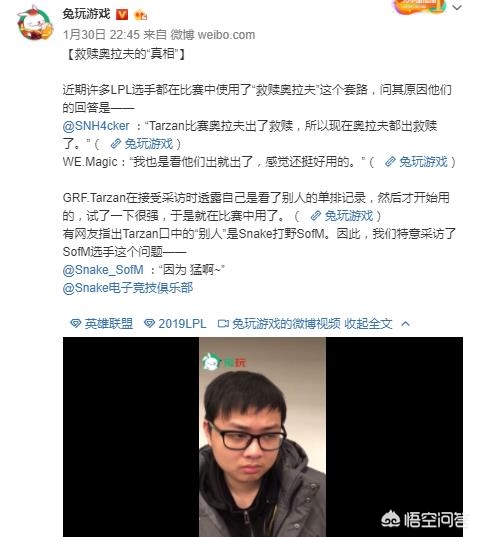Screen dimensions: 478x537
Task: Play the SofM interview video
Action: pos(263,437)
